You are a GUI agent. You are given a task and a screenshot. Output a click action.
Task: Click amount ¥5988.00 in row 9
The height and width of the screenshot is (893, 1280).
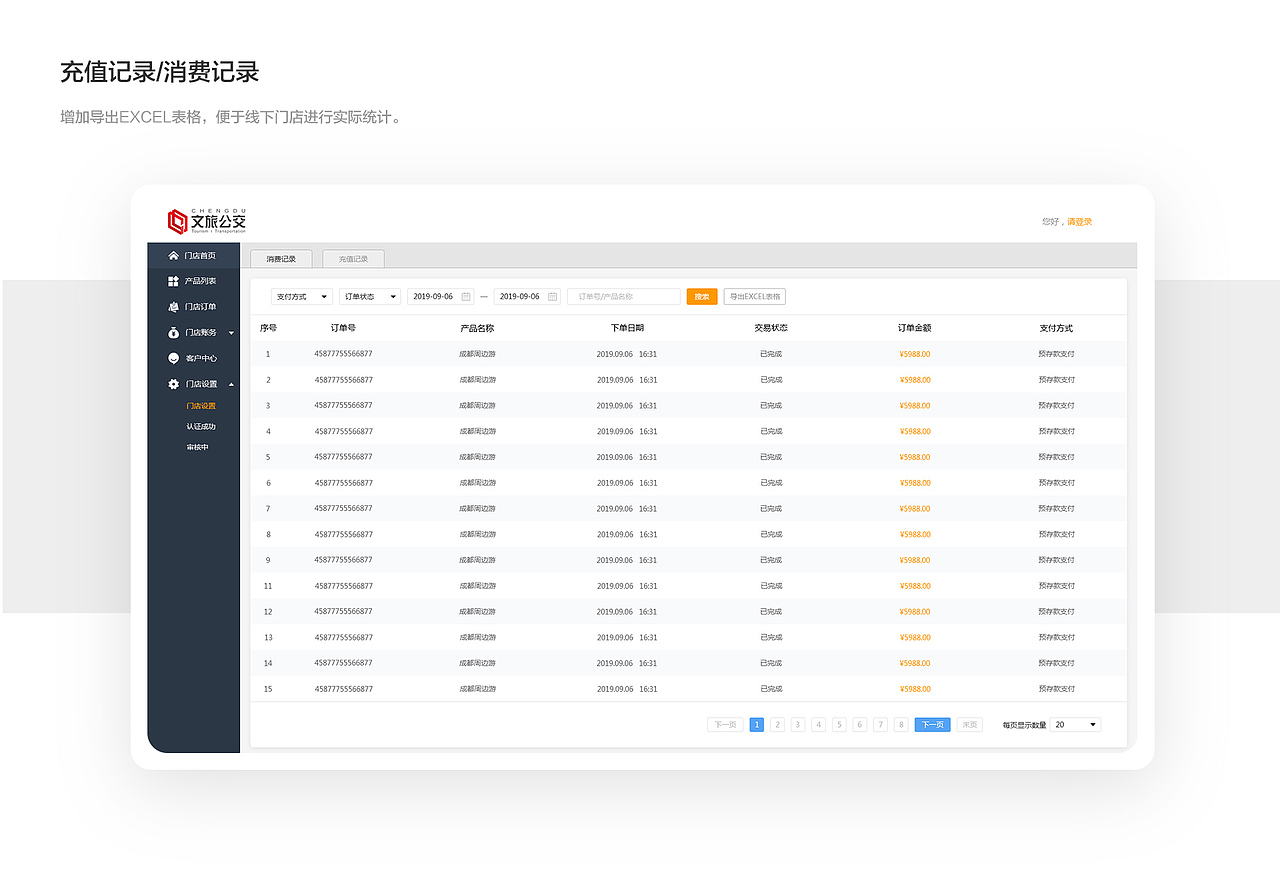915,560
